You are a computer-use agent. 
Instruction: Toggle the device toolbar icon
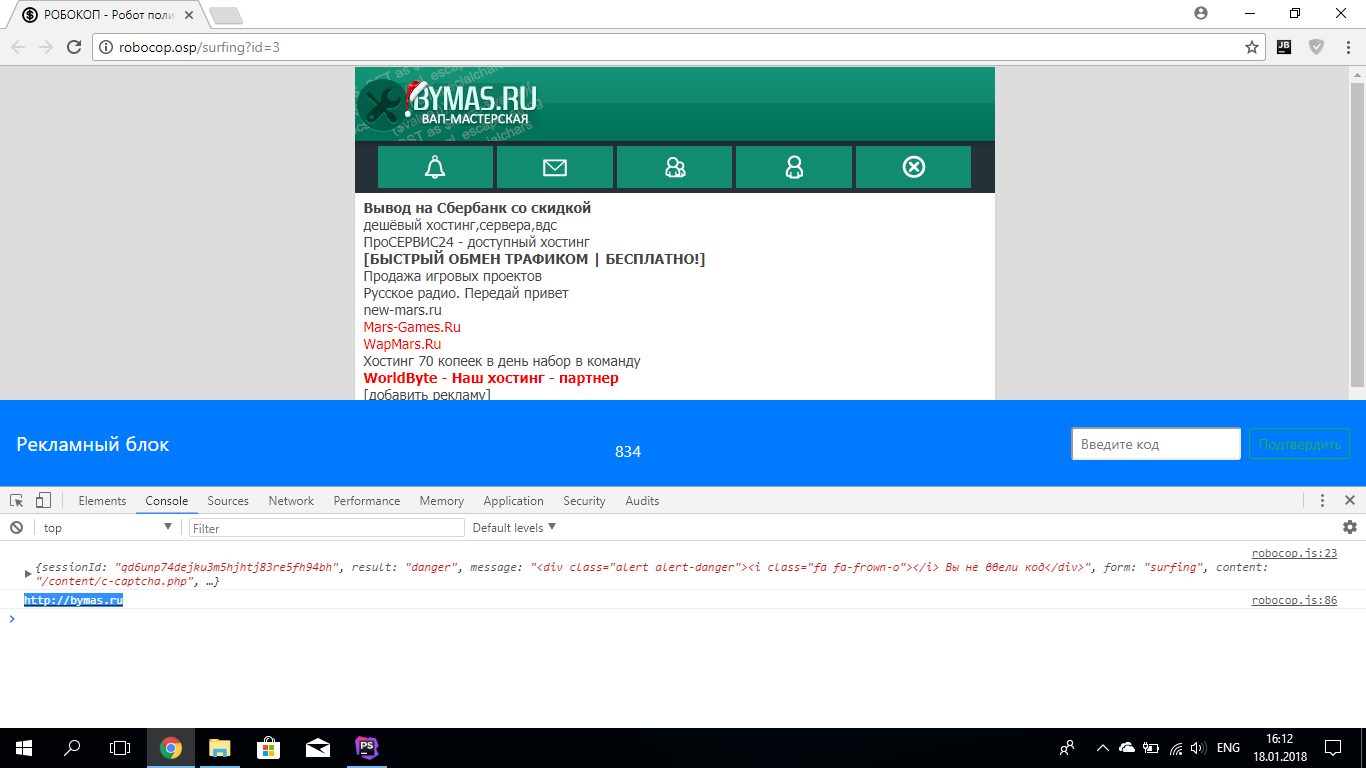tap(43, 501)
